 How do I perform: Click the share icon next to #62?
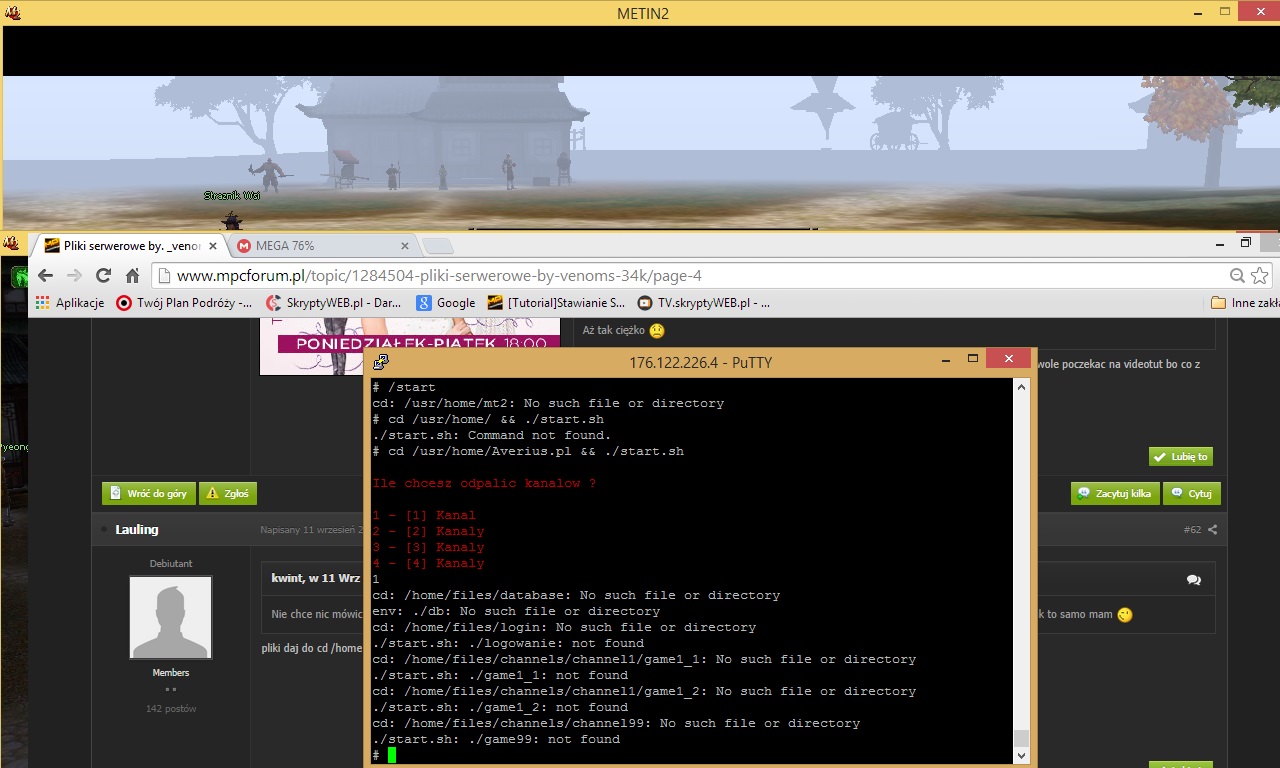1213,529
